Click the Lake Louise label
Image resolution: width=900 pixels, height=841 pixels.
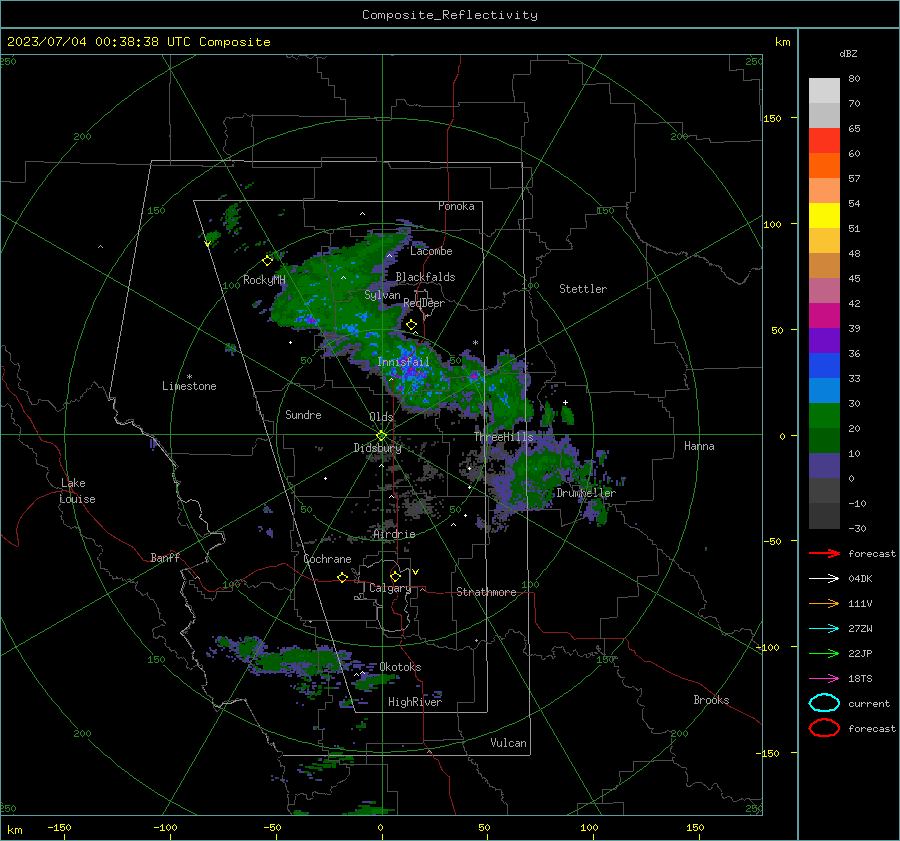click(x=77, y=491)
